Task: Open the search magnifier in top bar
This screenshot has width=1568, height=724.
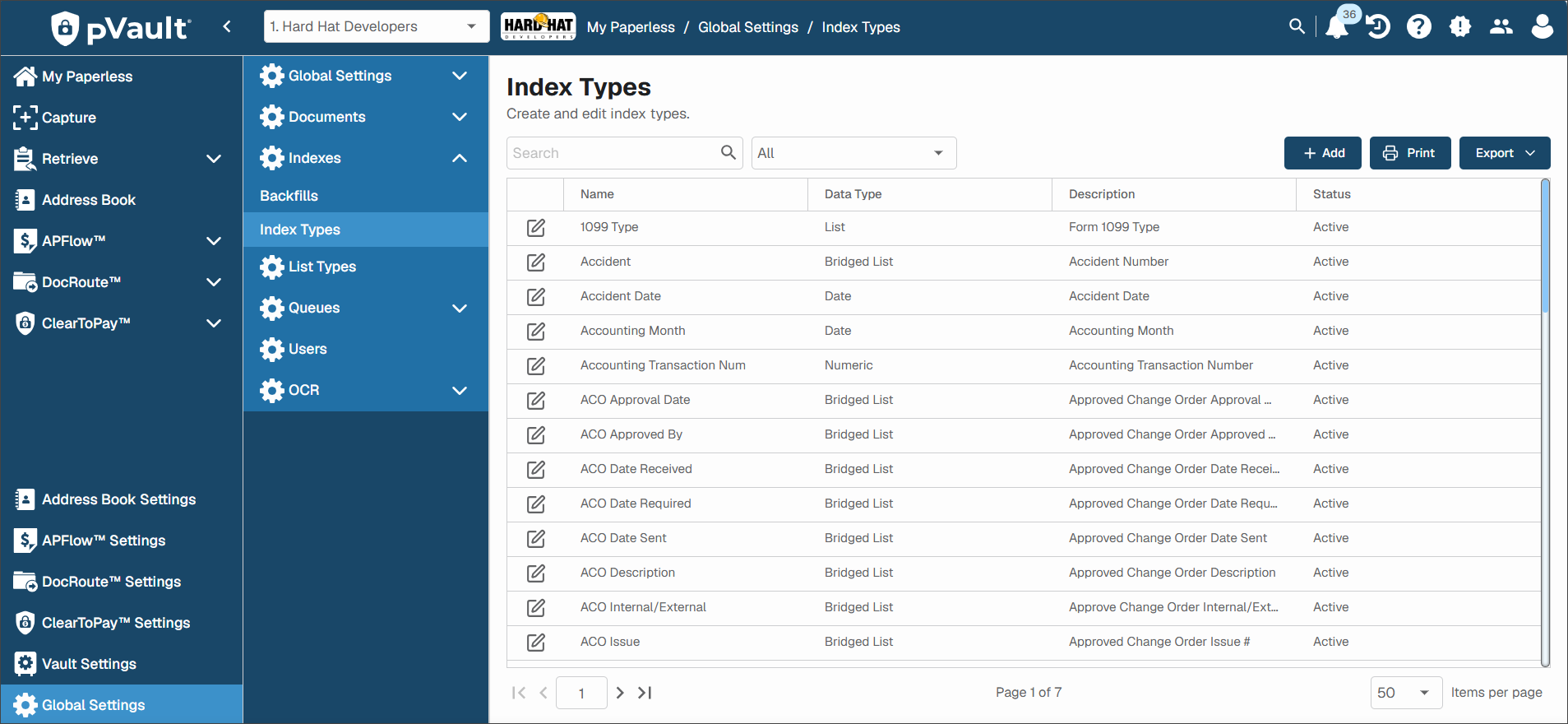Action: [x=1297, y=26]
